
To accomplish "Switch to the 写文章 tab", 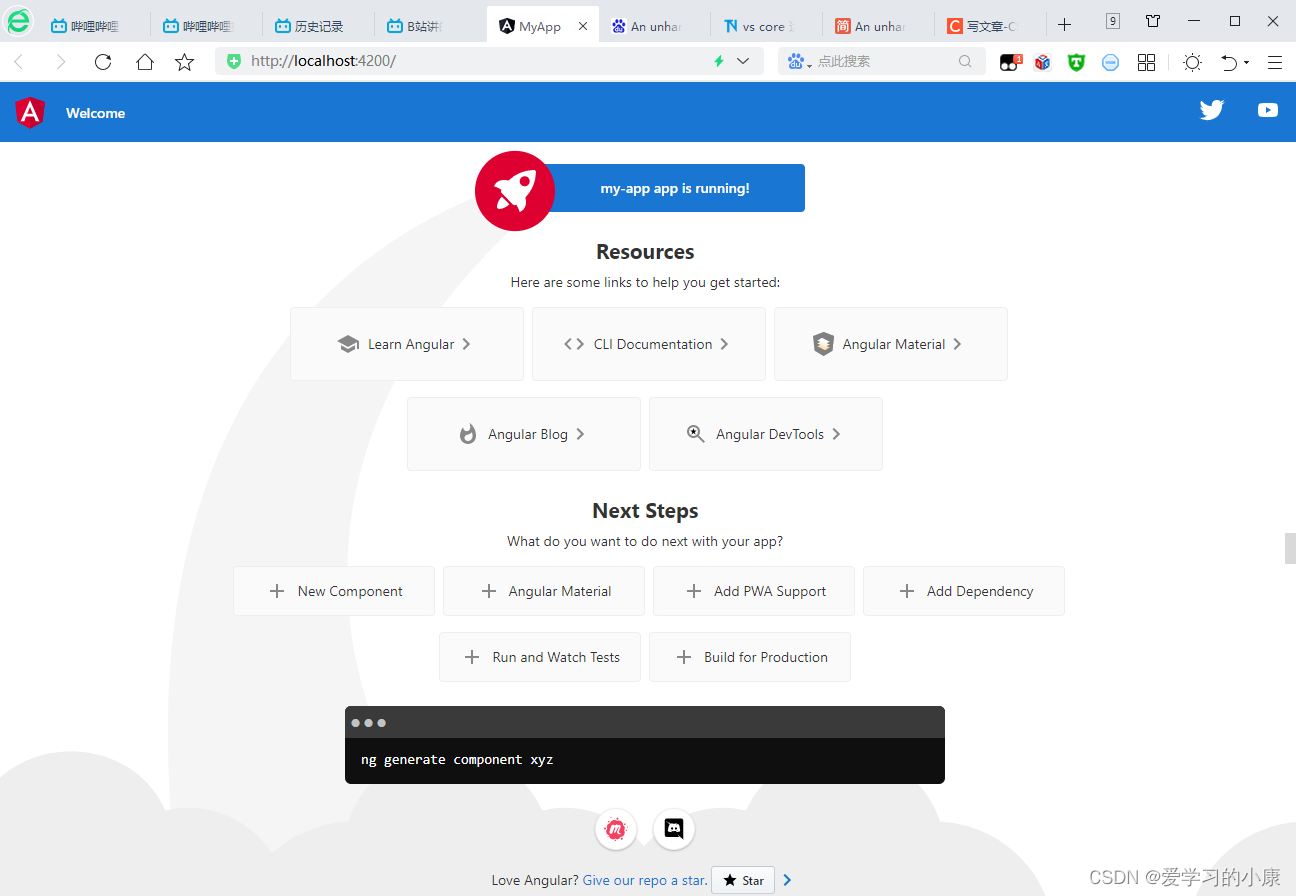I will pyautogui.click(x=990, y=26).
